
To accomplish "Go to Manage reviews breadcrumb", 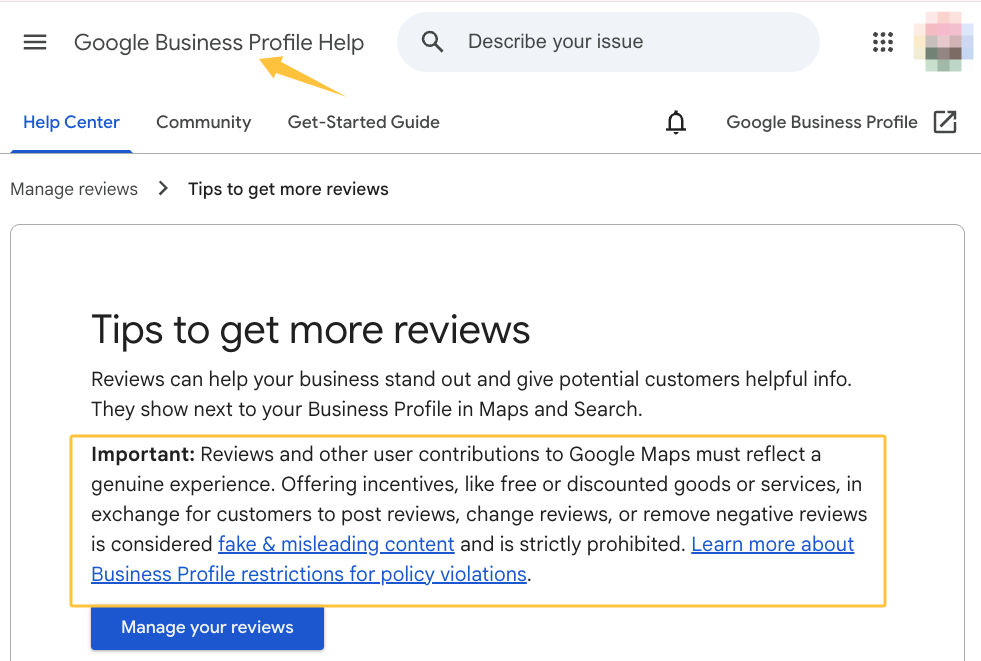I will pyautogui.click(x=74, y=189).
